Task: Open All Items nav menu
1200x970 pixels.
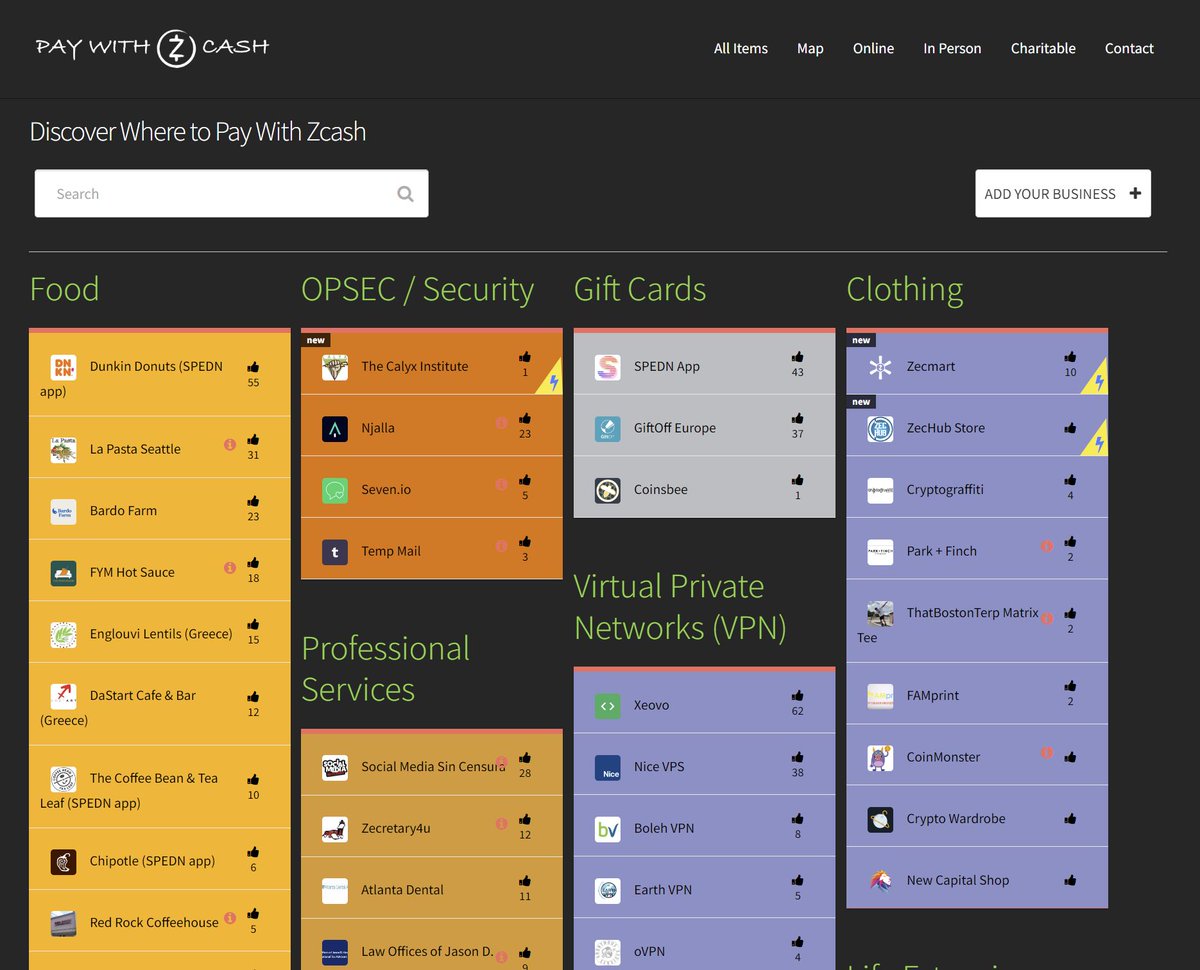Action: (x=741, y=48)
